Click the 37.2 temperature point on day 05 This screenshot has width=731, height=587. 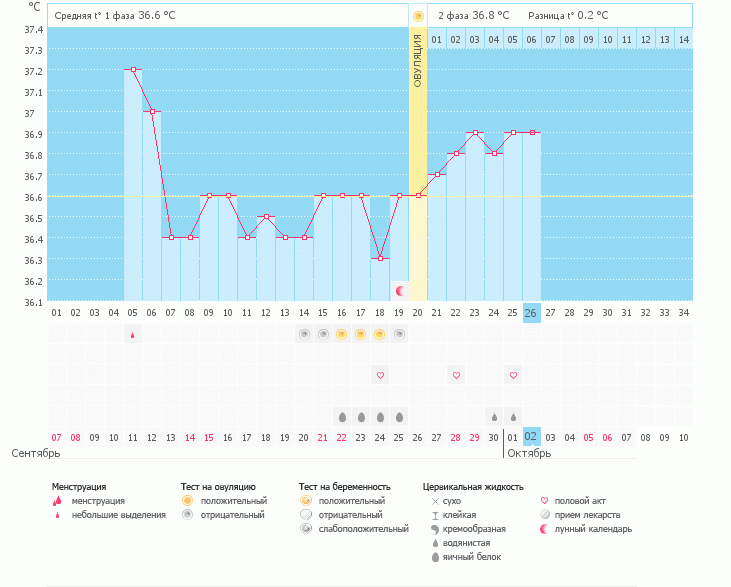point(133,69)
